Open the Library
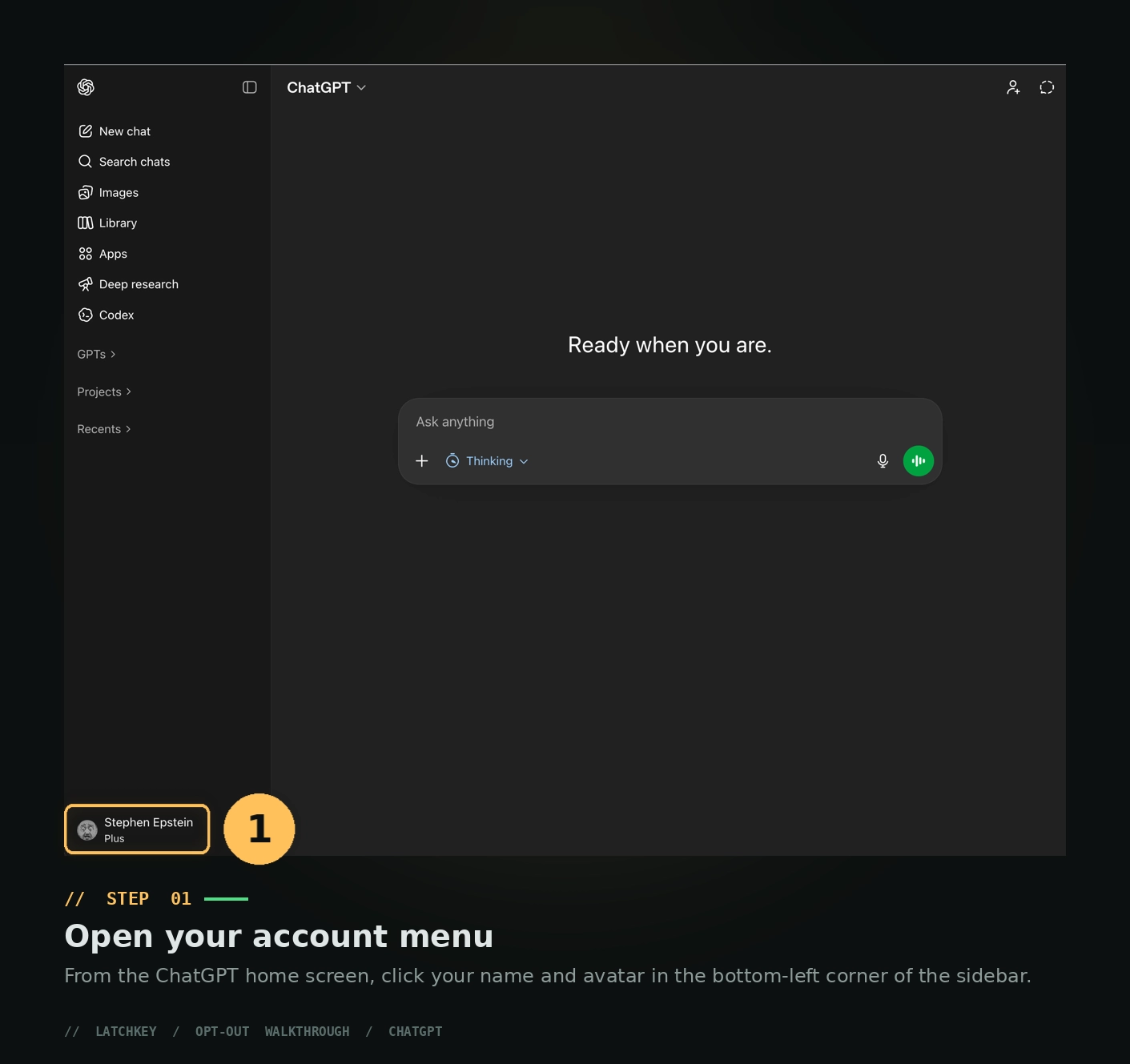The image size is (1130, 1064). pos(118,223)
